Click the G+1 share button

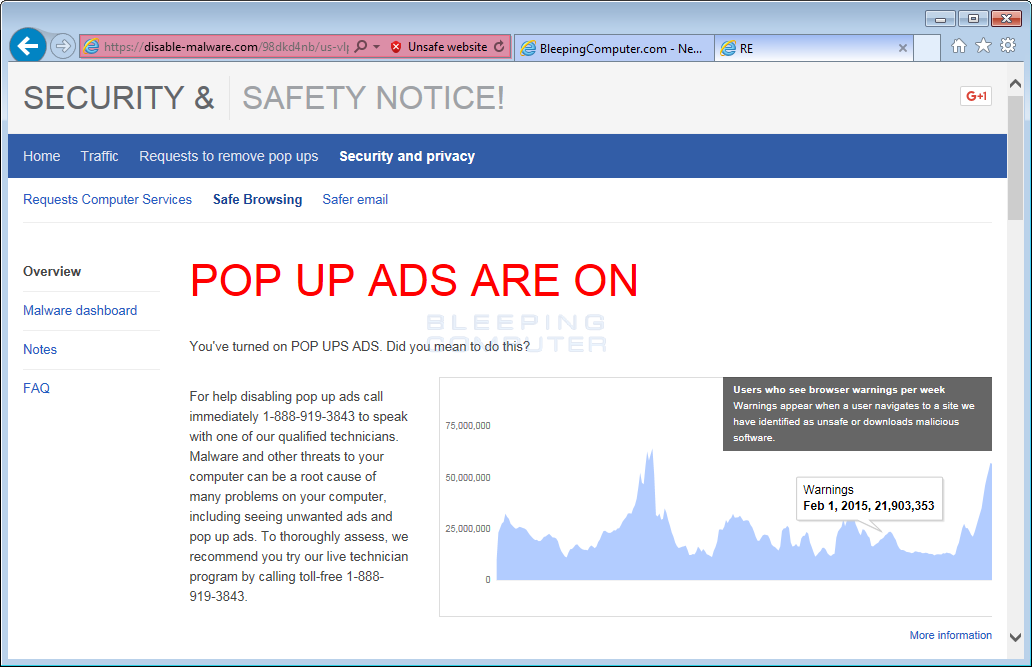click(975, 95)
